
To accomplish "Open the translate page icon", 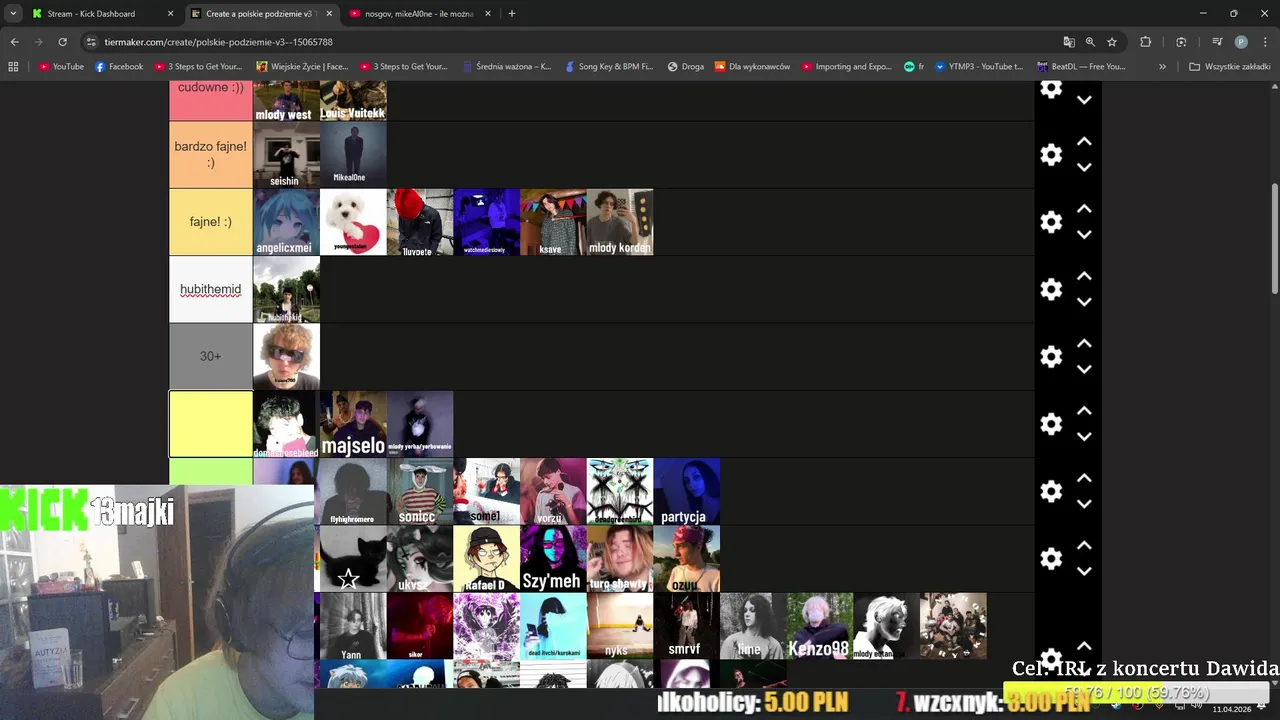I will coord(1069,42).
